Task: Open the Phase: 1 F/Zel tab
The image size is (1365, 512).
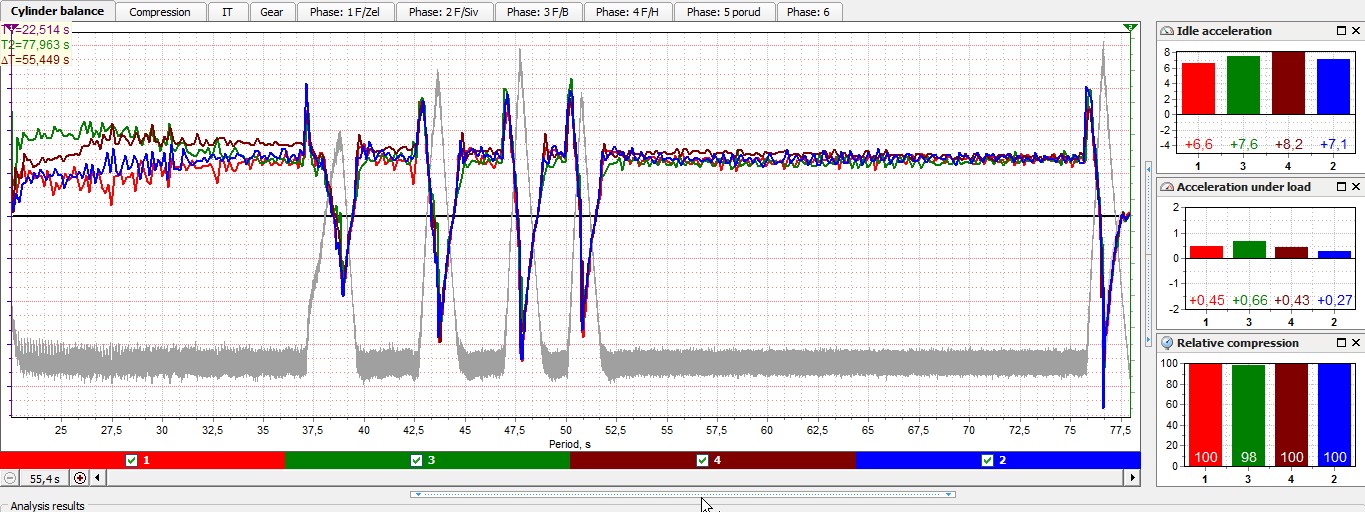Action: (x=344, y=12)
